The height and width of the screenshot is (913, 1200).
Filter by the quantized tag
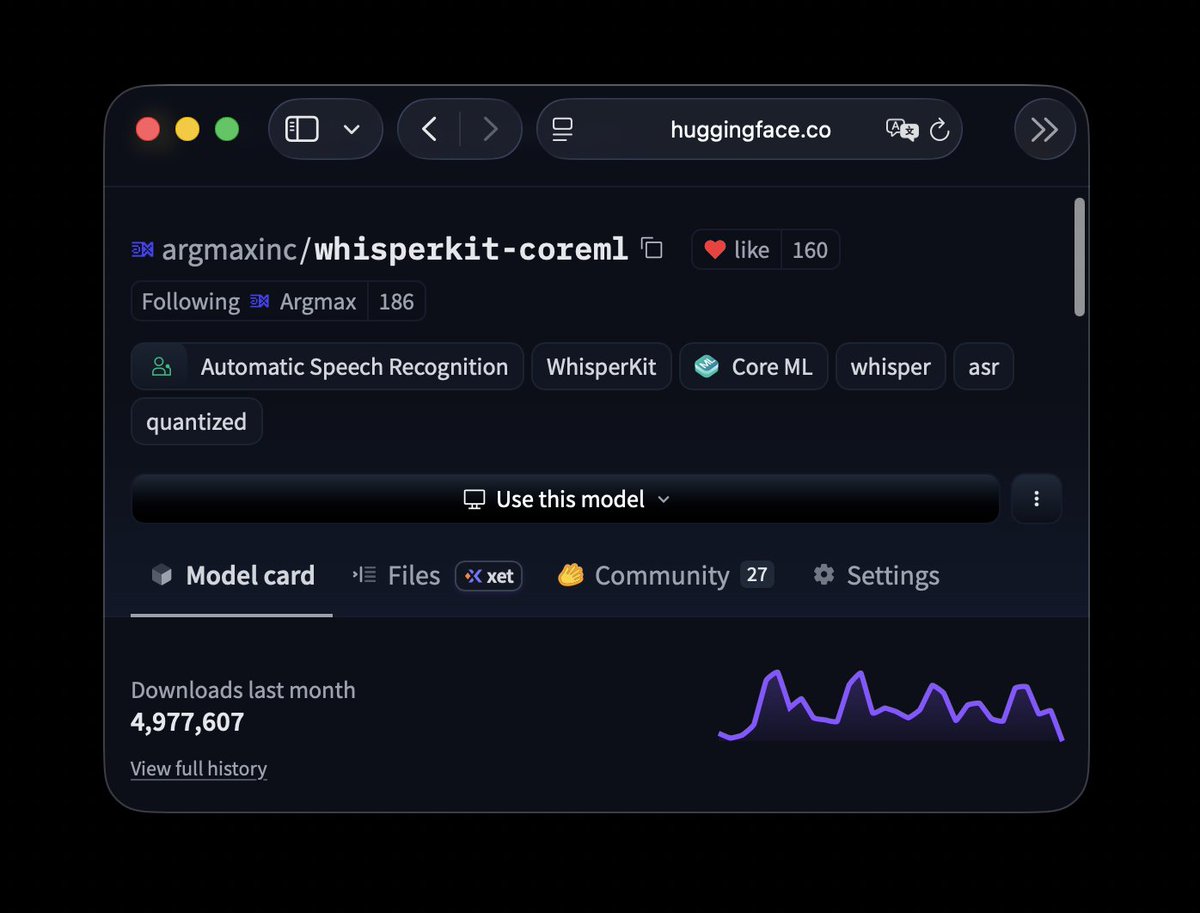click(196, 421)
